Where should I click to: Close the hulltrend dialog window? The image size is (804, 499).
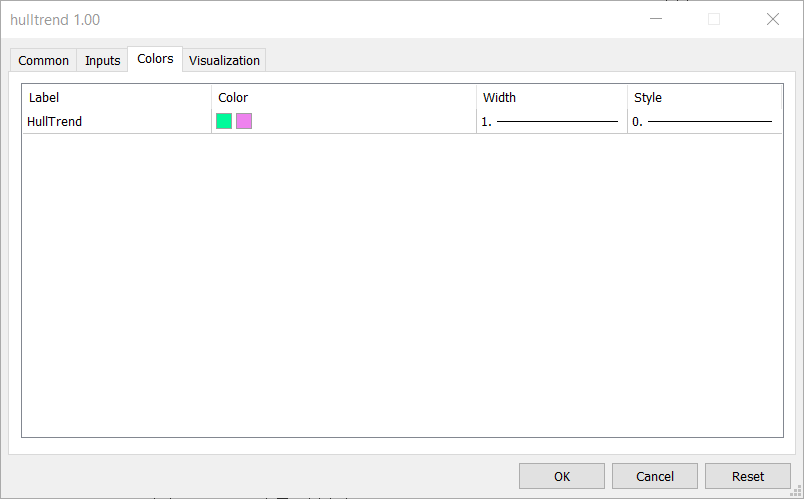click(x=773, y=19)
